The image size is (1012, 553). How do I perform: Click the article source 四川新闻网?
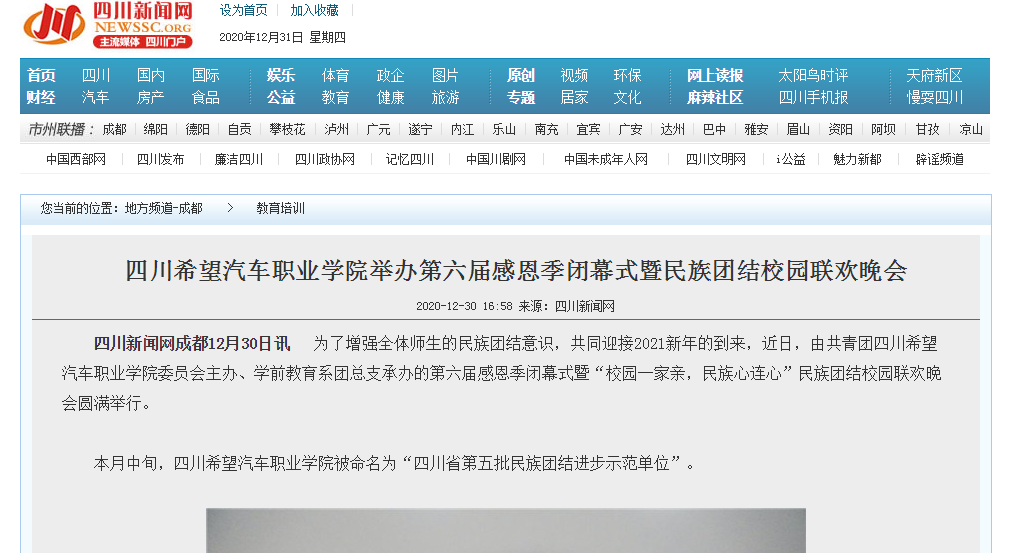pos(584,306)
